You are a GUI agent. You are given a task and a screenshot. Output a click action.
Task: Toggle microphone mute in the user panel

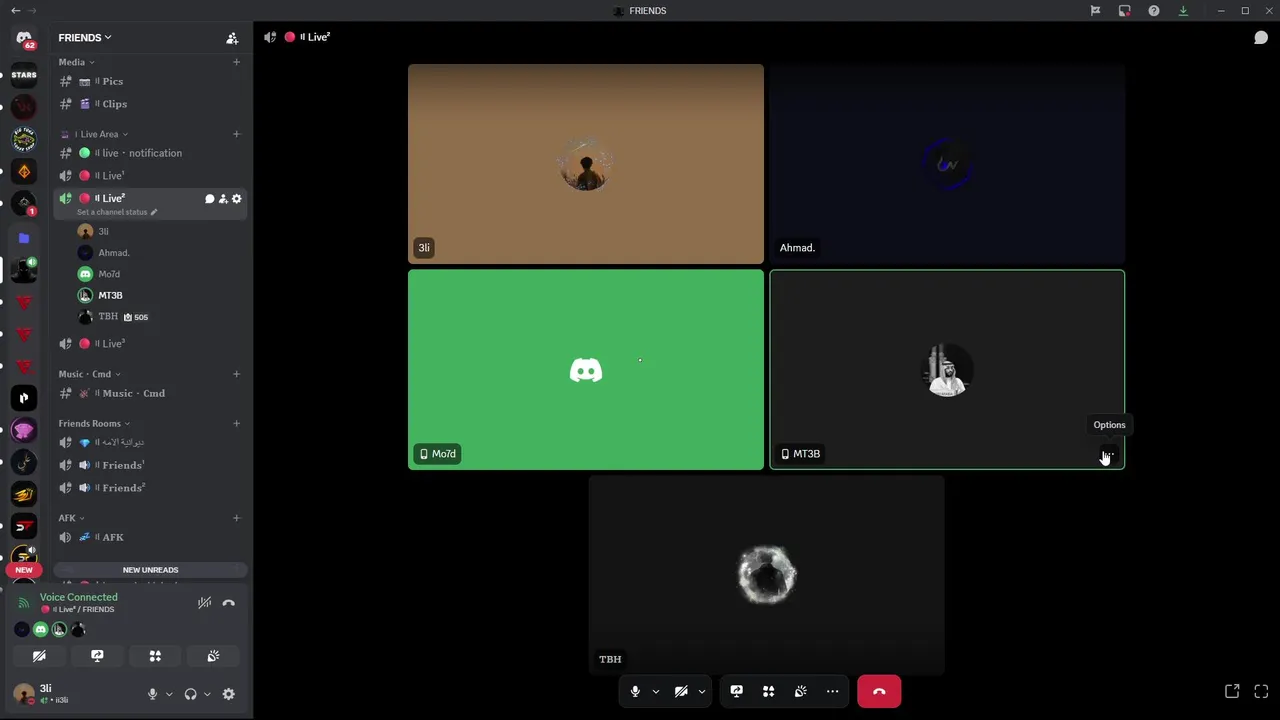[153, 694]
